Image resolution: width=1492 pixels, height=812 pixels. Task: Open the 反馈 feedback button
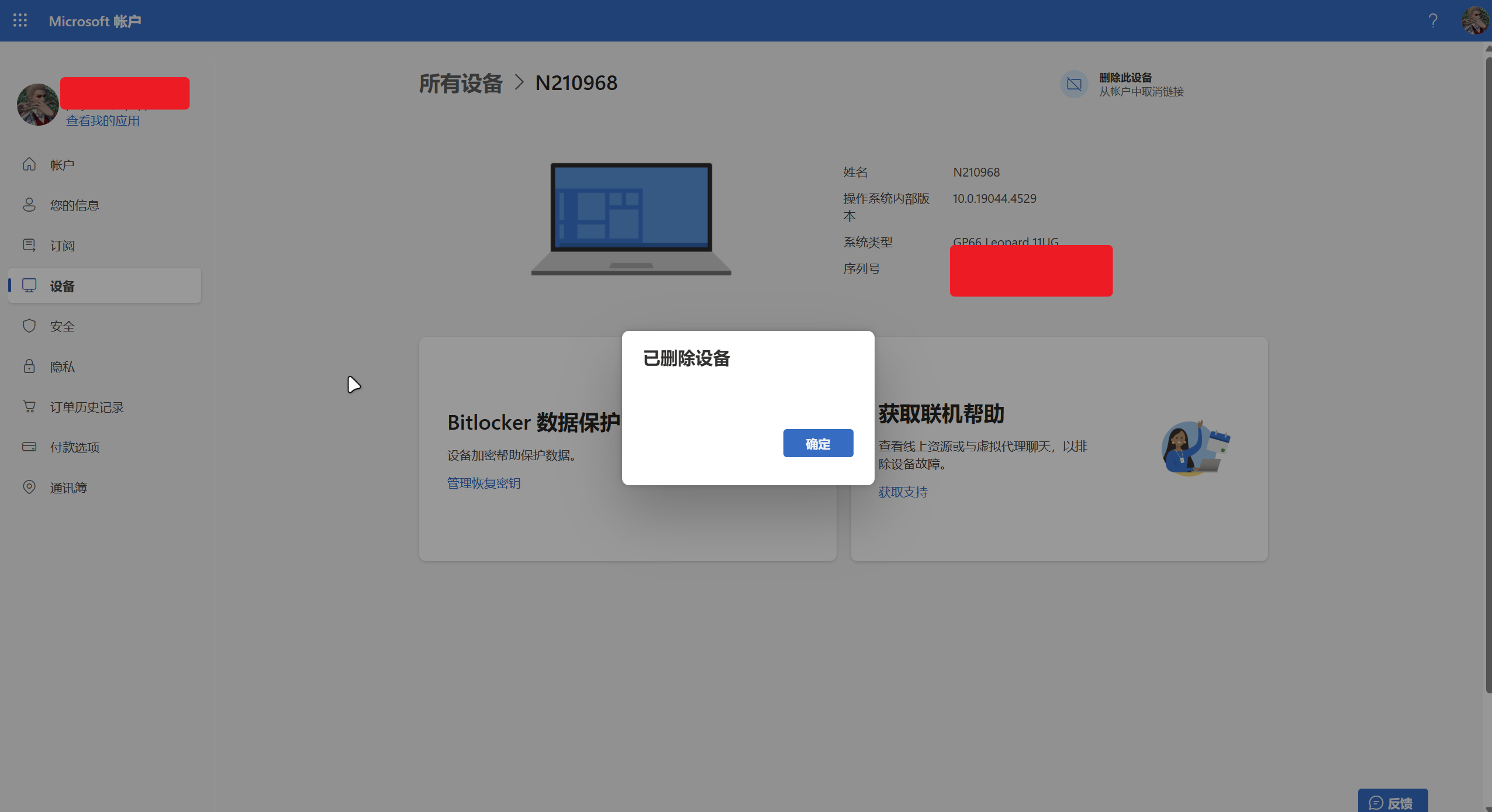(1393, 801)
